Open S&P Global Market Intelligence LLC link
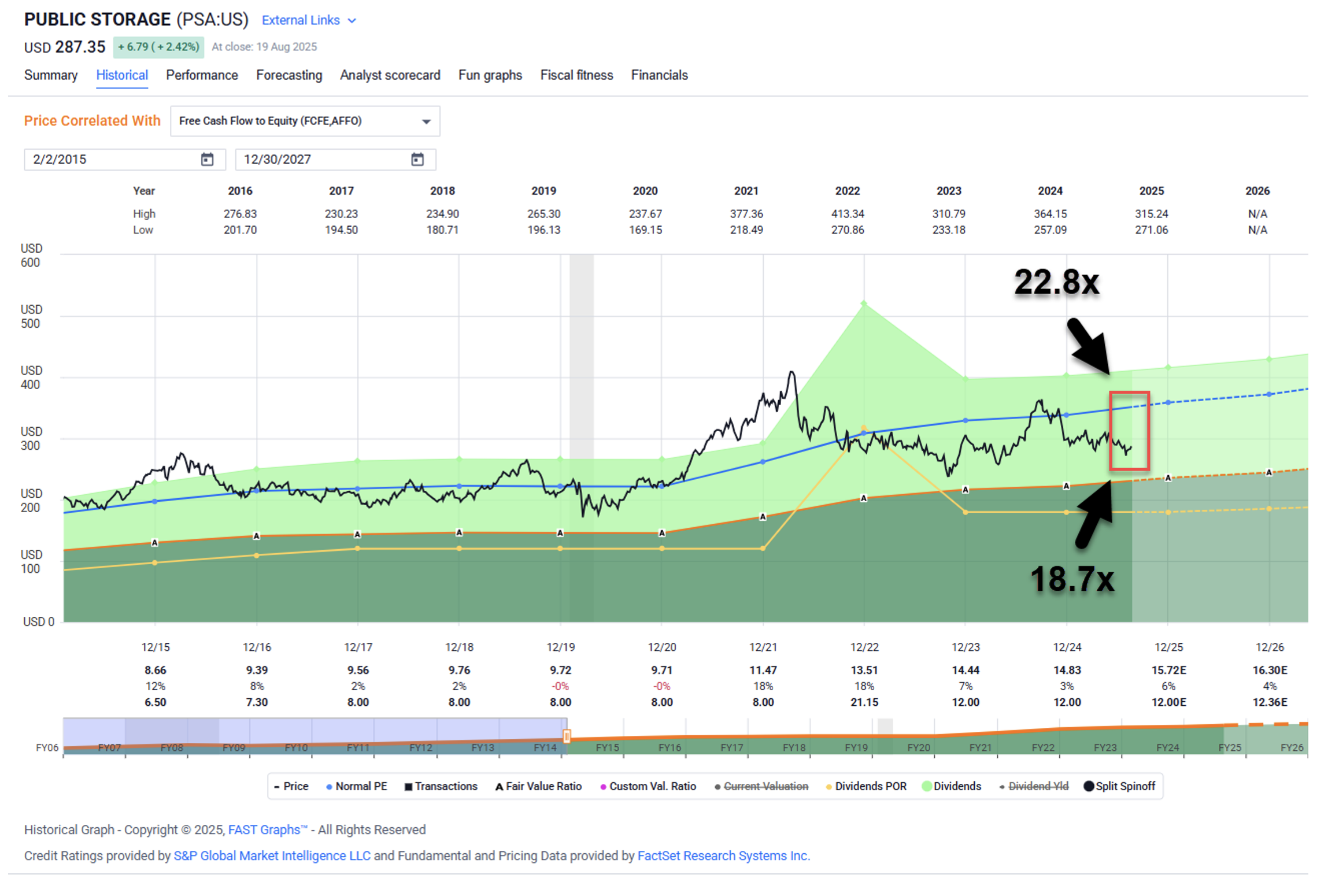The height and width of the screenshot is (896, 1339). (x=272, y=856)
